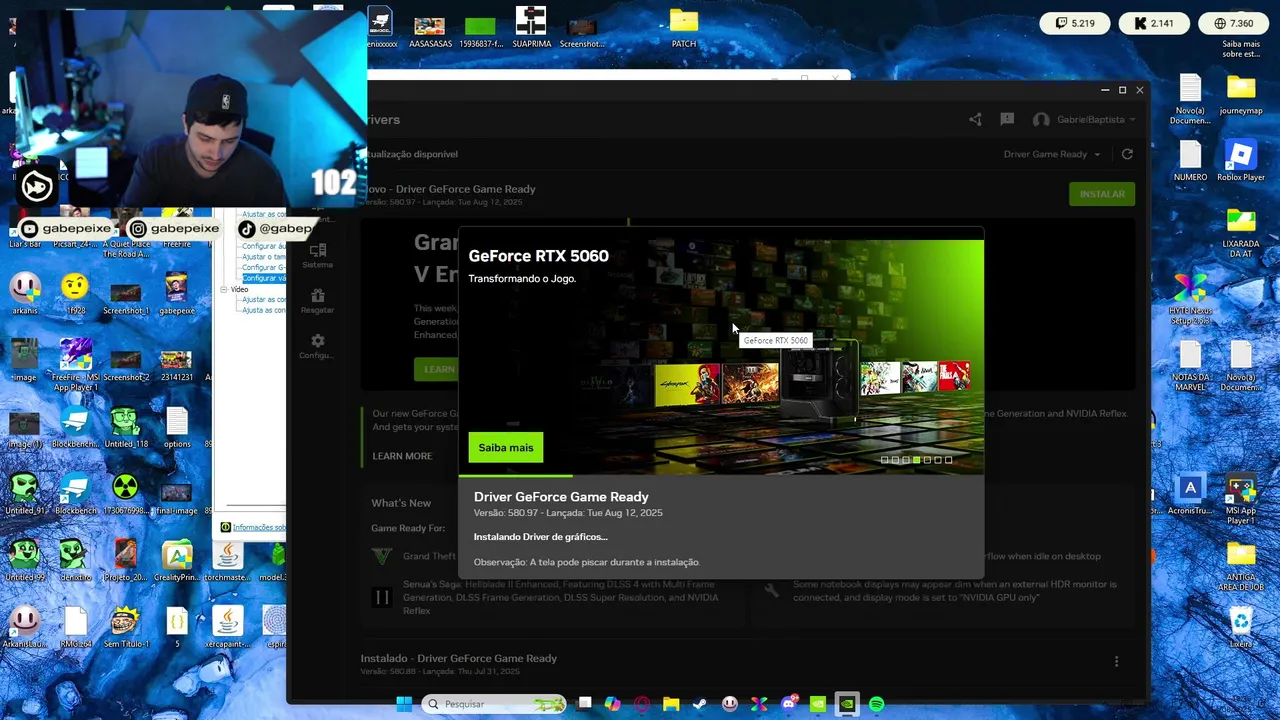Click the Pesquisar taskbar search box
The image size is (1280, 720).
coord(494,704)
